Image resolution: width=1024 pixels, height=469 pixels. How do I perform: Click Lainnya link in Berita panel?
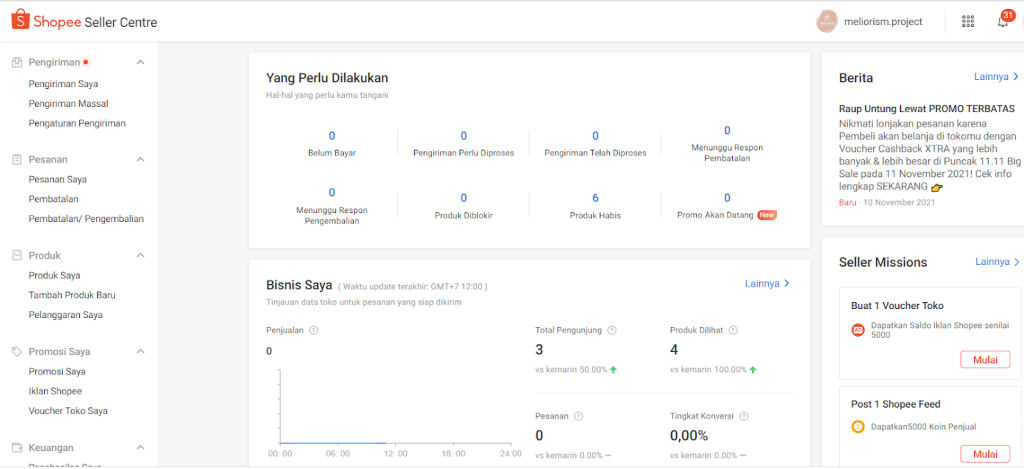[x=997, y=76]
